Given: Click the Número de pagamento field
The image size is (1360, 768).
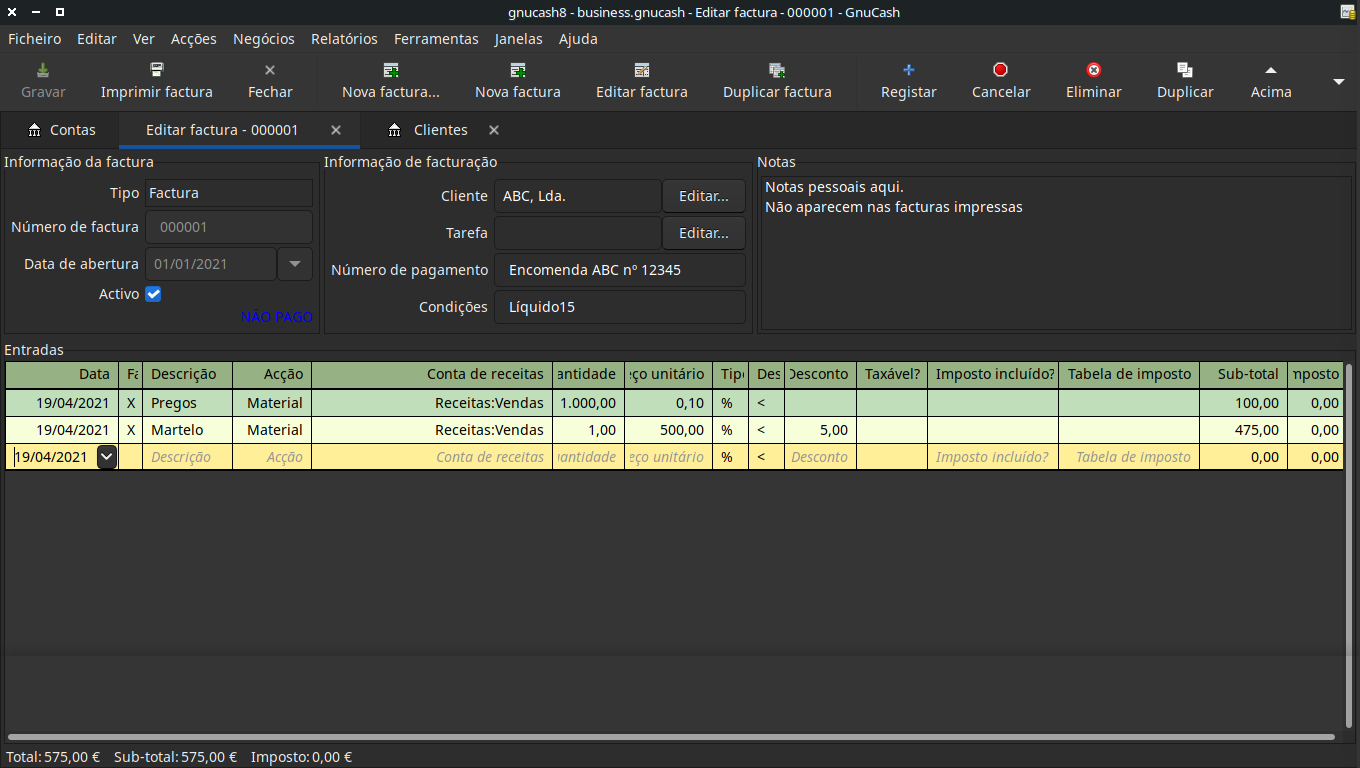Looking at the screenshot, I should click(620, 270).
